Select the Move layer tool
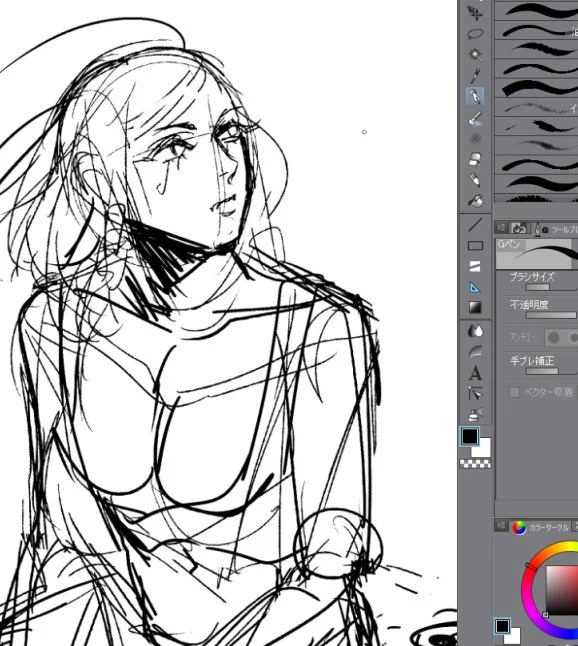This screenshot has height=646, width=578. coord(475,14)
